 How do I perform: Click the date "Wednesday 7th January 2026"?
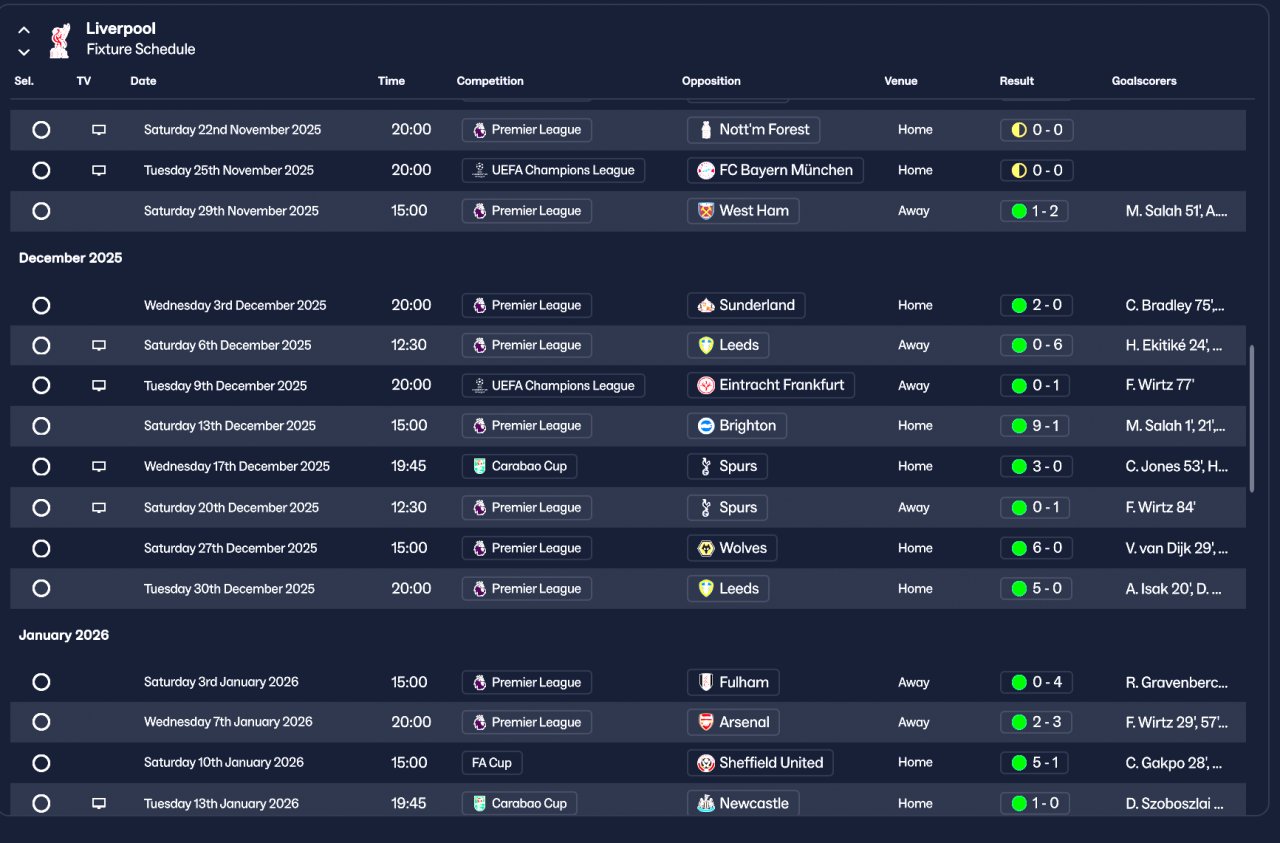click(x=228, y=722)
